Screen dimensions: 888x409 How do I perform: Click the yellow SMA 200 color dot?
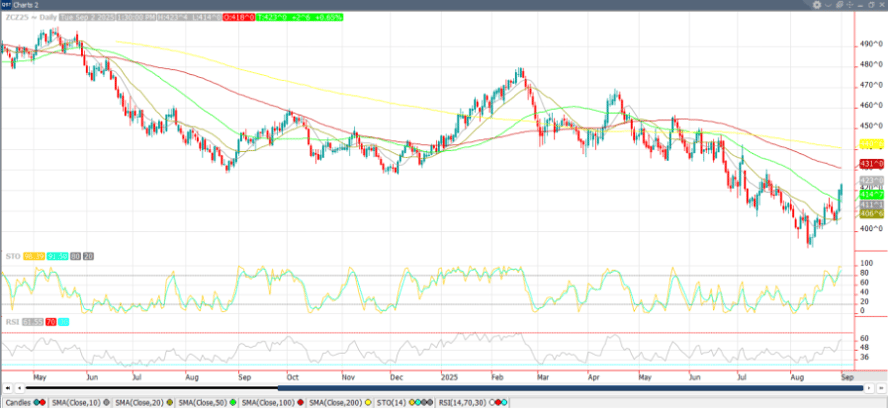click(x=368, y=402)
